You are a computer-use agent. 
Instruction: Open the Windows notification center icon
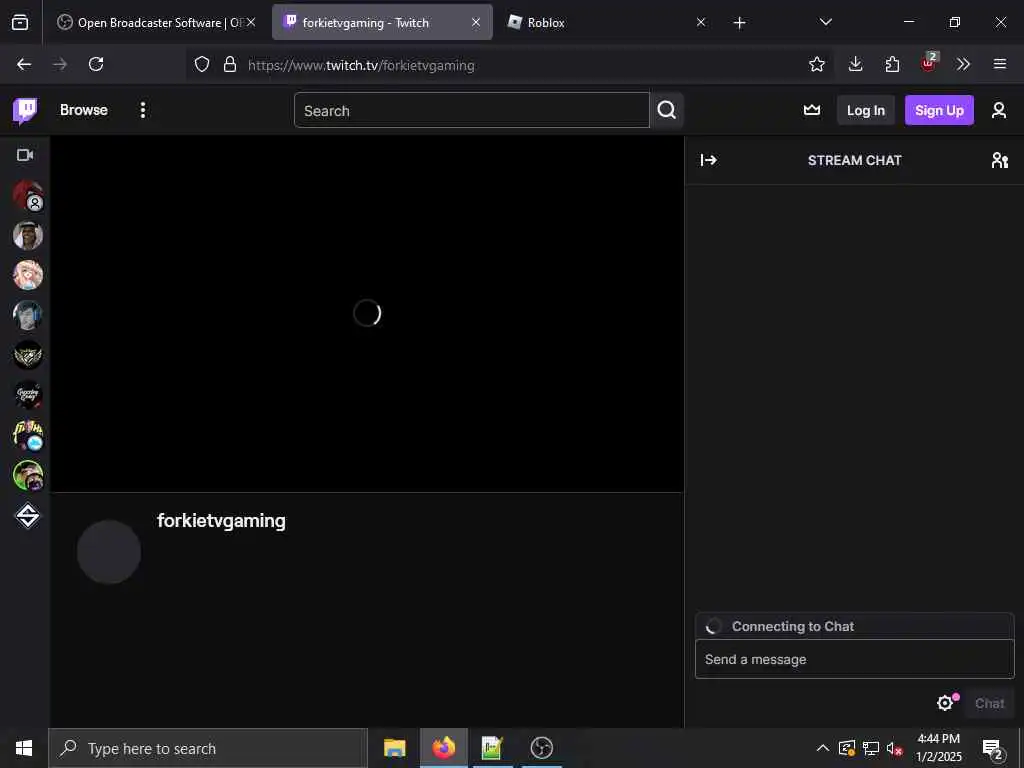[993, 750]
